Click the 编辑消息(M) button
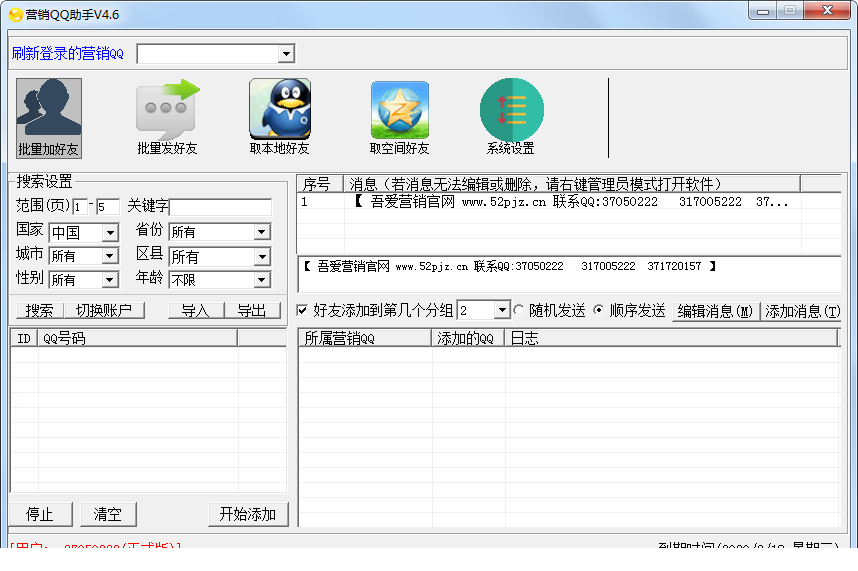Image resolution: width=858 pixels, height=571 pixels. [715, 311]
